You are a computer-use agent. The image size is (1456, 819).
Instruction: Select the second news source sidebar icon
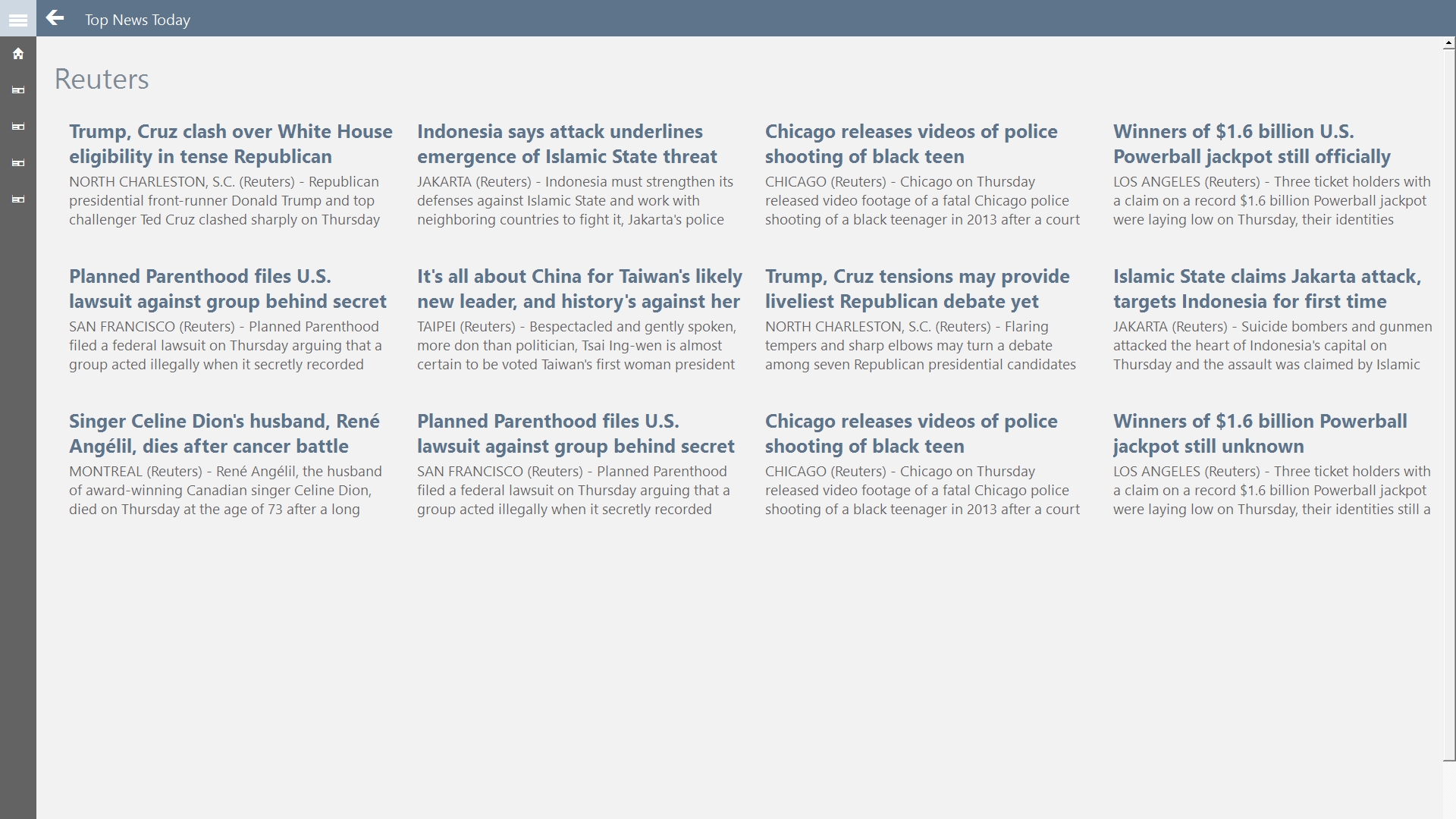tap(17, 127)
